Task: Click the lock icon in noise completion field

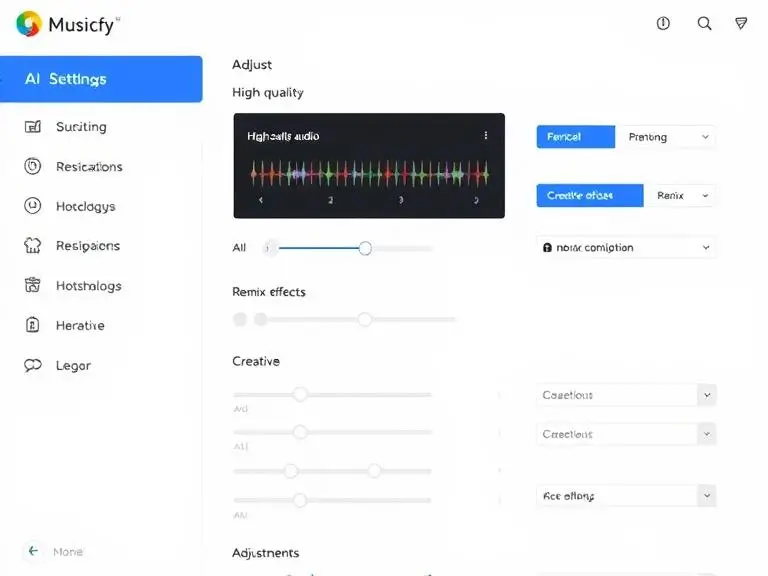Action: pos(548,248)
